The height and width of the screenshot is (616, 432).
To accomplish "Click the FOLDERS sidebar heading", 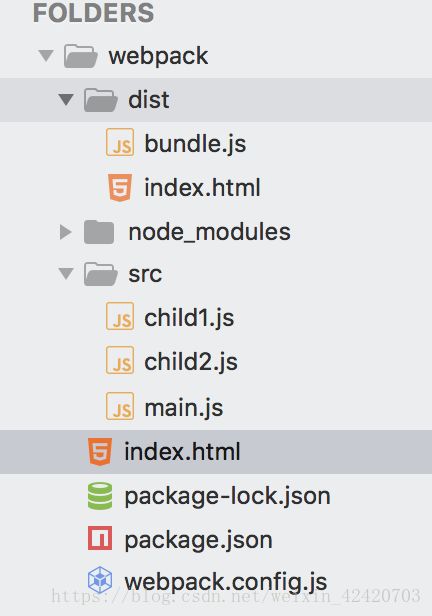I will (93, 13).
